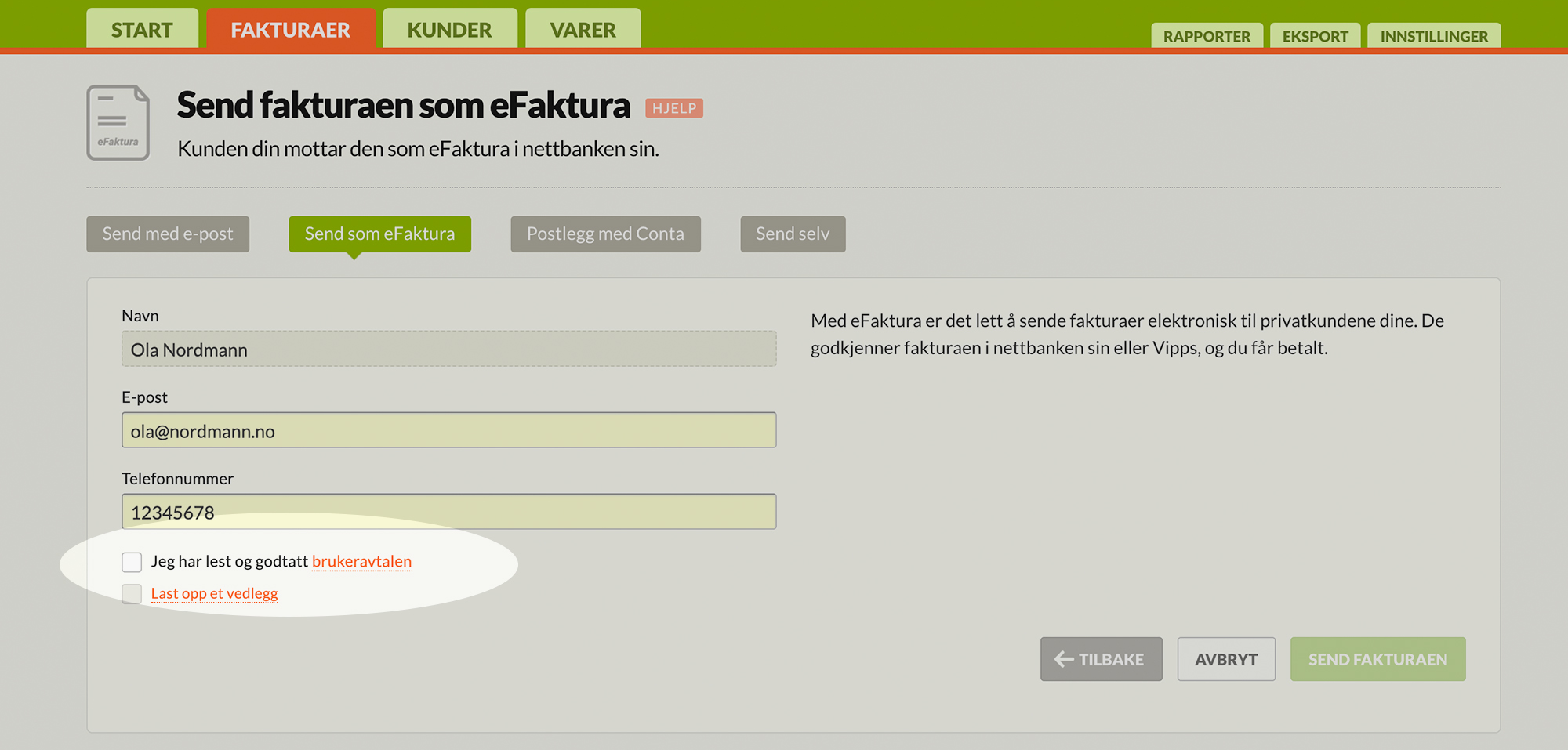Go back with the TILBAKE button
The width and height of the screenshot is (1568, 750).
coord(1102,659)
